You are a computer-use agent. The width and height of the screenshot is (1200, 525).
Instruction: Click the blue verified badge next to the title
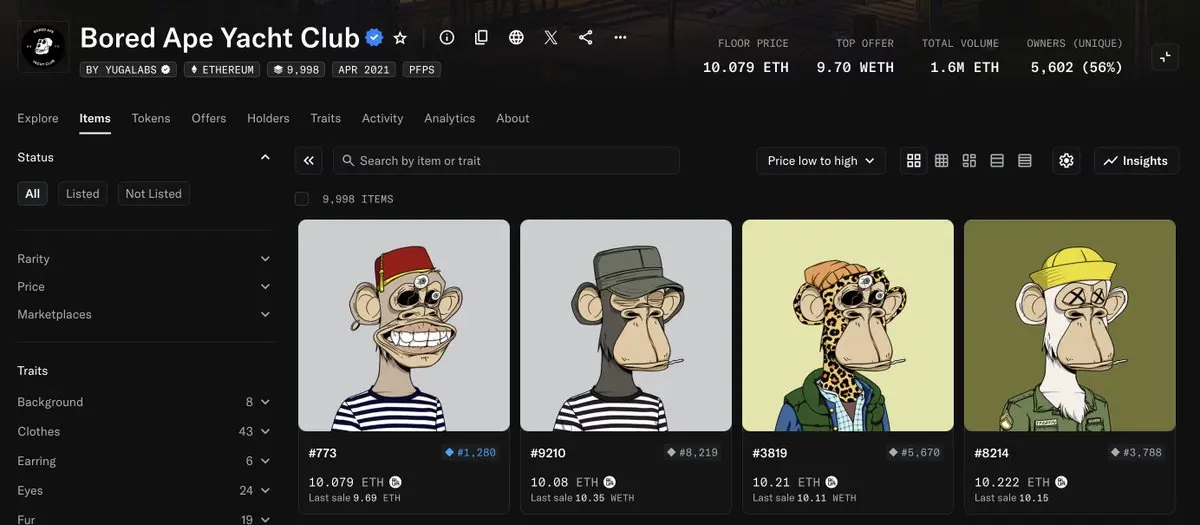coord(375,38)
